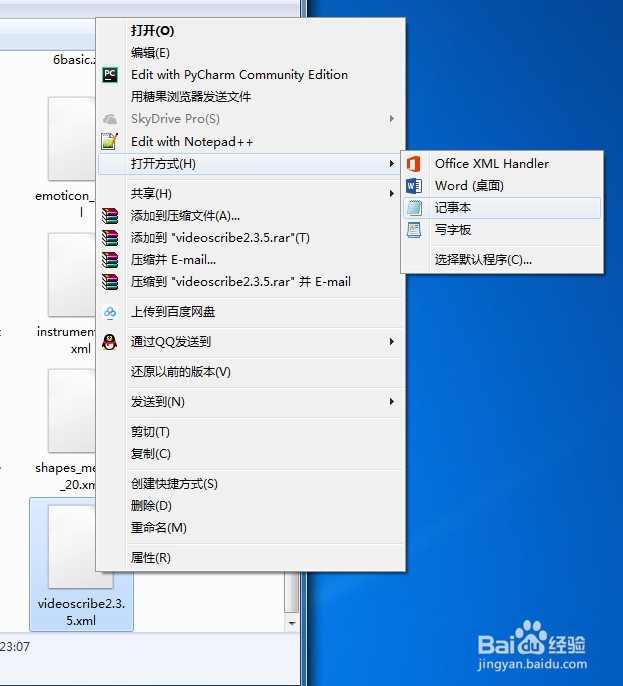The height and width of the screenshot is (686, 623).
Task: Expand 共享(H) submenu arrow
Action: 392,193
